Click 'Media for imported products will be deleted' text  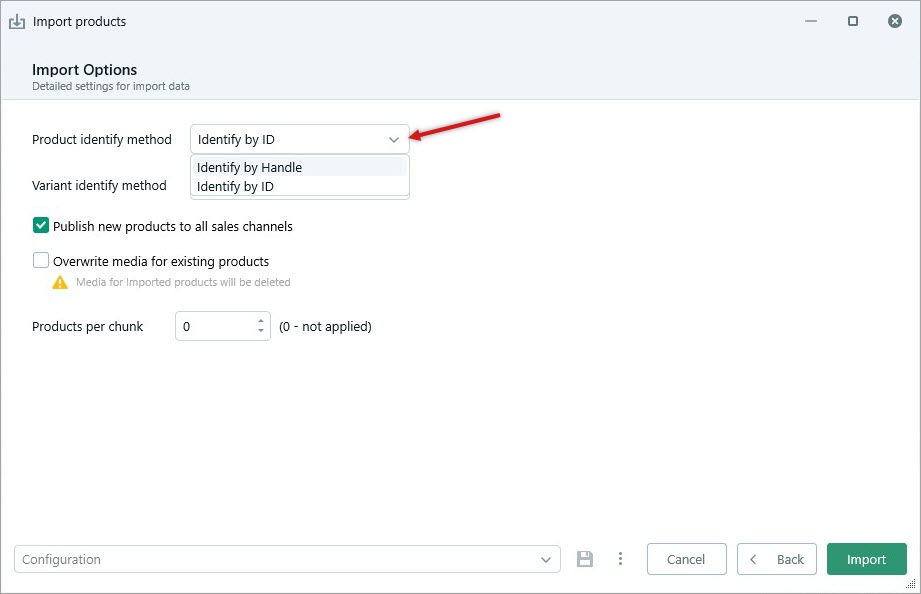click(183, 283)
